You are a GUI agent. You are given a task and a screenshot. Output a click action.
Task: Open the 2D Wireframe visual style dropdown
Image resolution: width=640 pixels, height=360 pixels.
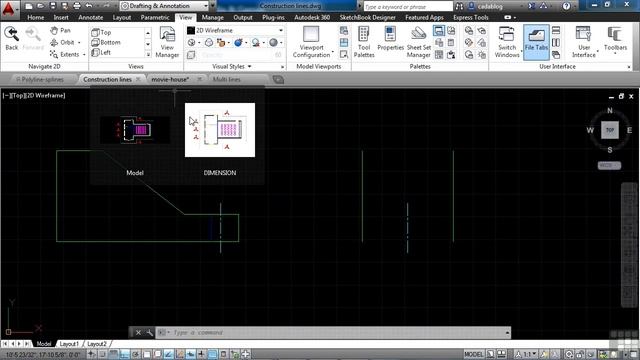[235, 30]
